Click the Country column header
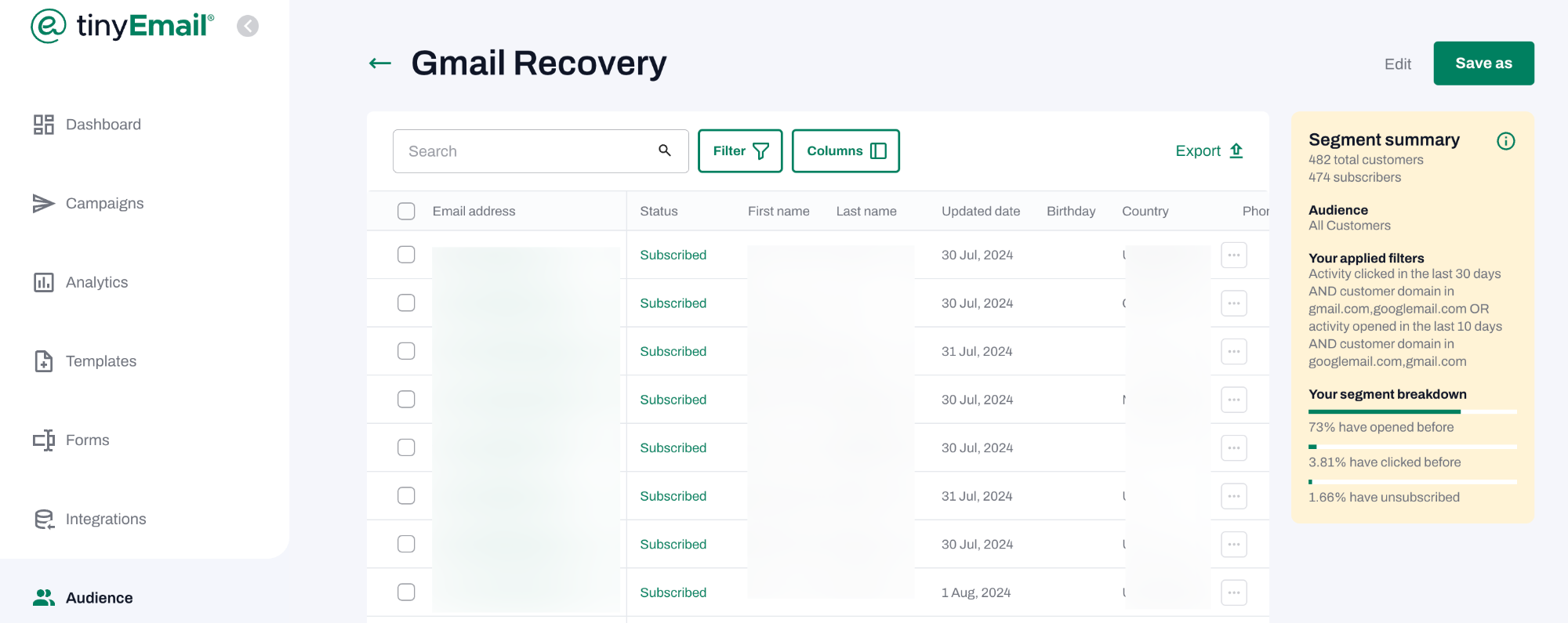The height and width of the screenshot is (623, 1568). point(1145,212)
